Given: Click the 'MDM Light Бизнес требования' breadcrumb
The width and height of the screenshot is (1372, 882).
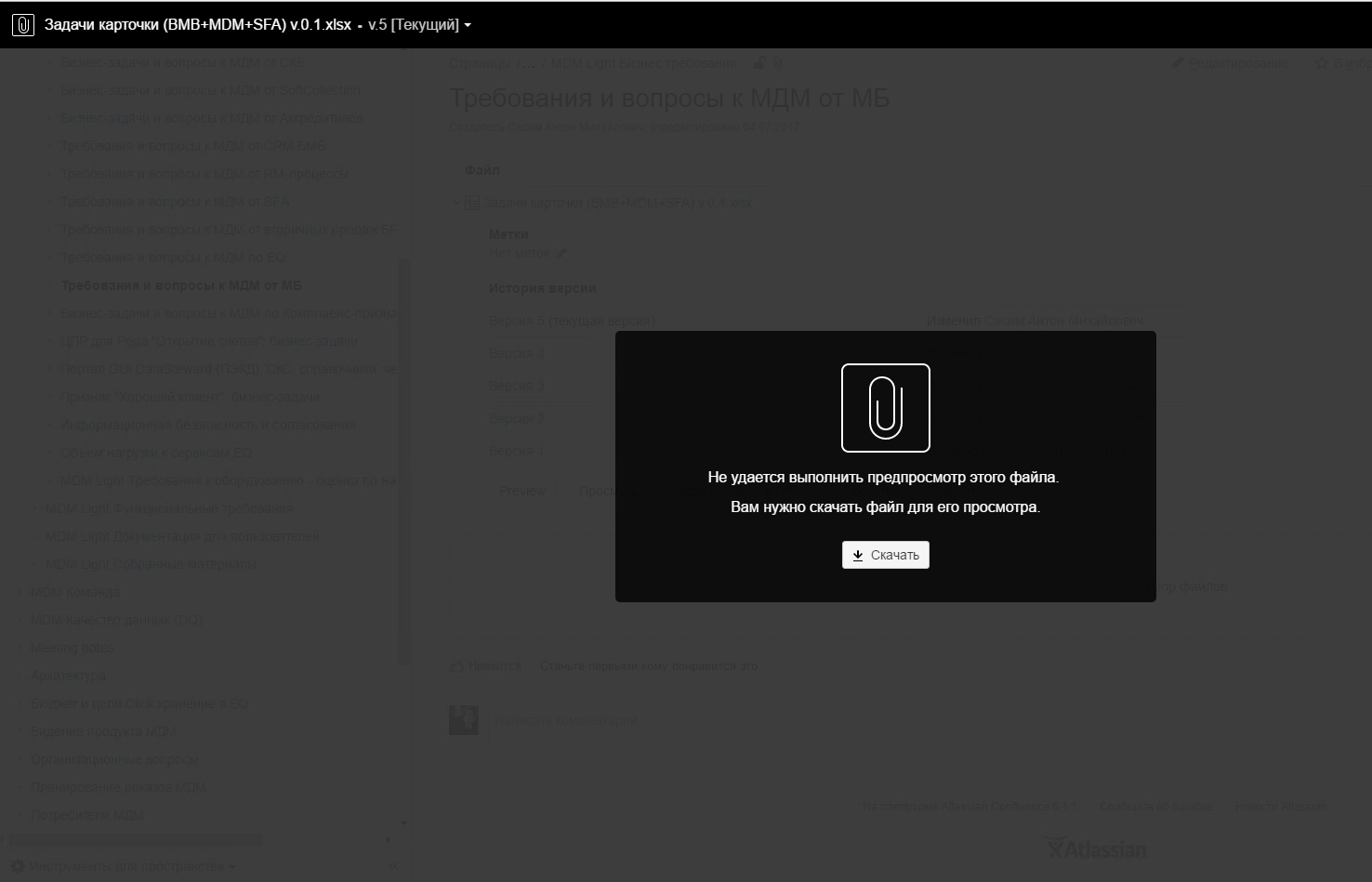Looking at the screenshot, I should [644, 63].
